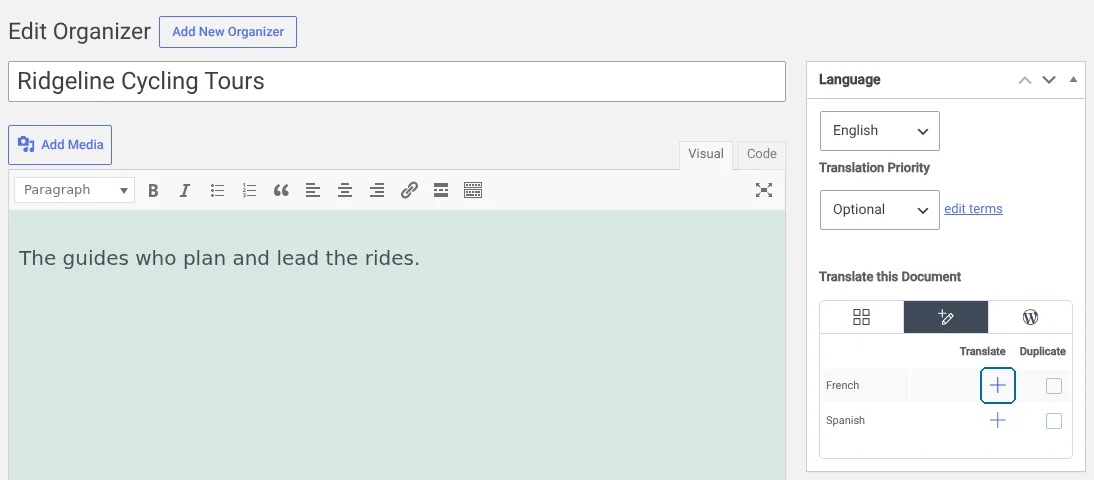Check the Duplicate box for French
Viewport: 1094px width, 480px height.
point(1054,386)
